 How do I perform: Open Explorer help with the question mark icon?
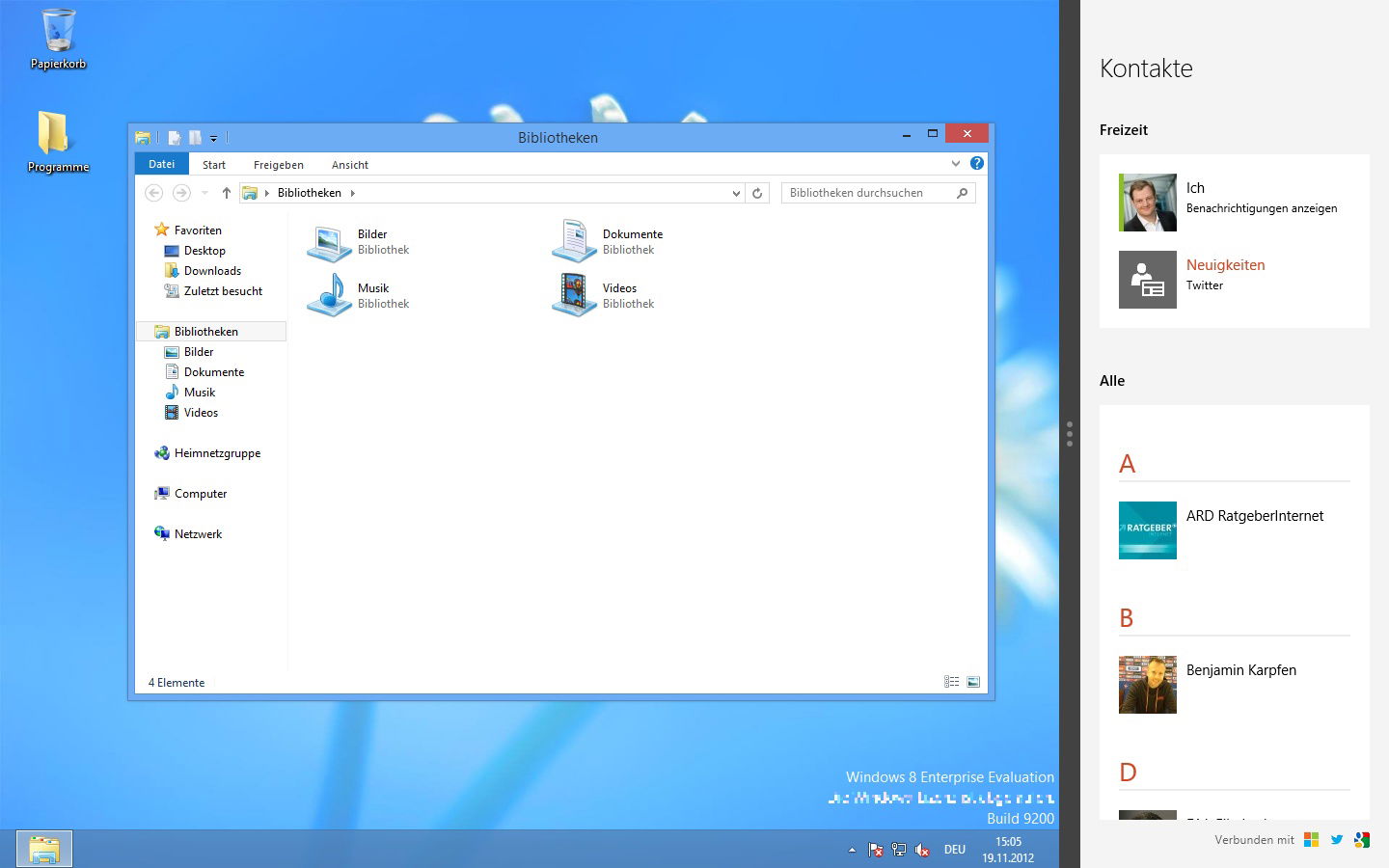977,163
